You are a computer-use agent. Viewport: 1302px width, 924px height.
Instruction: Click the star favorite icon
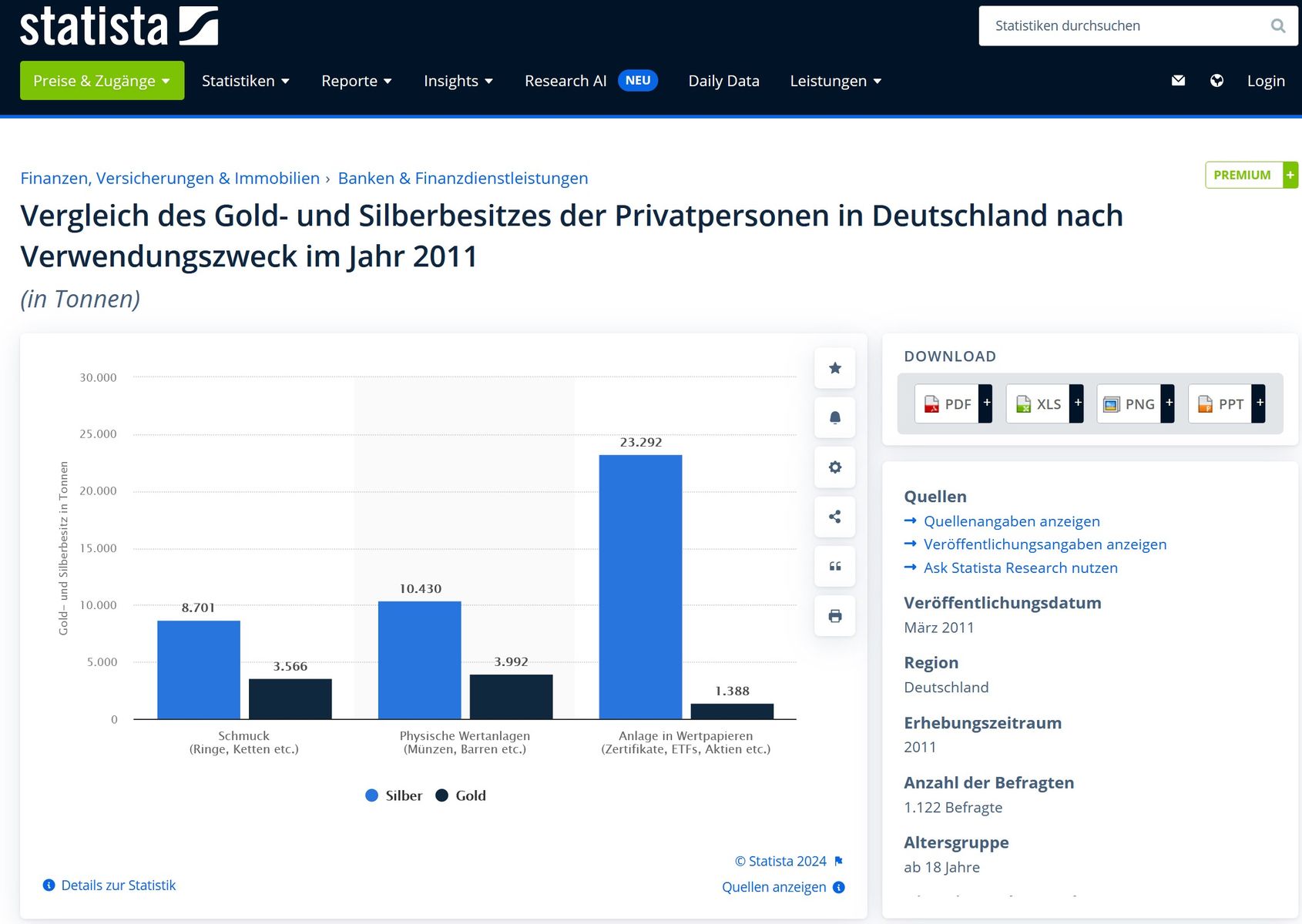tap(834, 368)
